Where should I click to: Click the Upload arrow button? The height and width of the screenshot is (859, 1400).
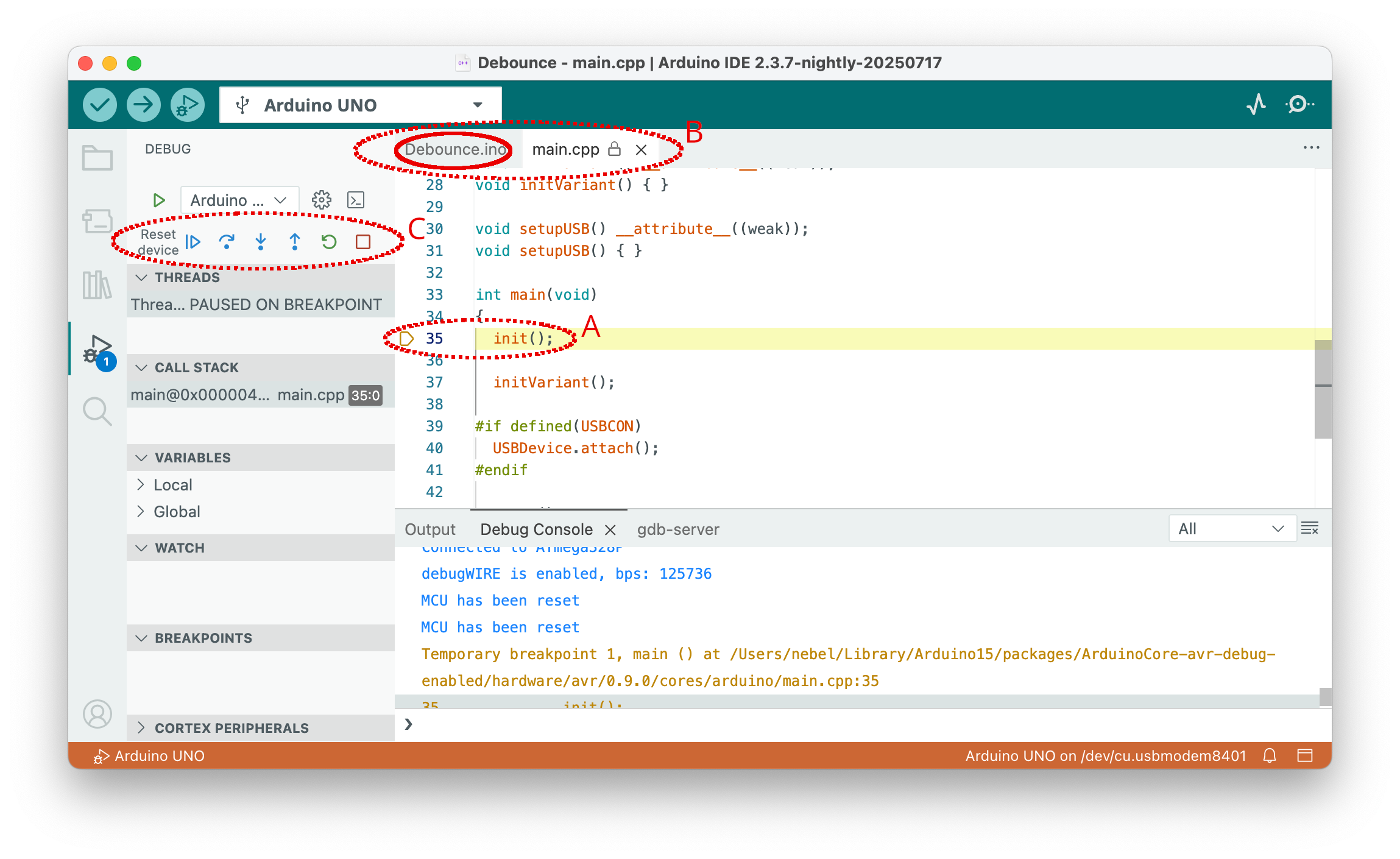coord(143,105)
